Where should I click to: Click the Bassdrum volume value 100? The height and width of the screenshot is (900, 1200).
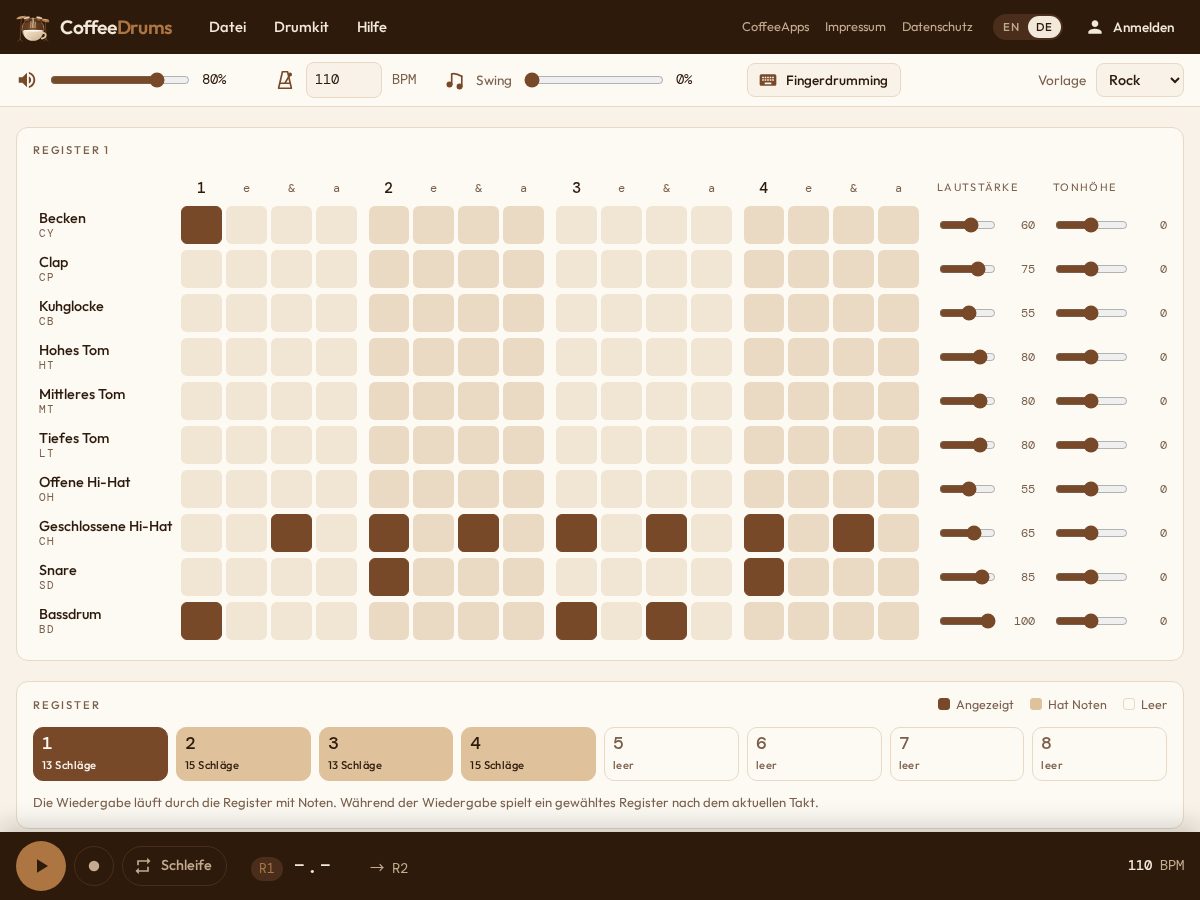[x=1024, y=621]
